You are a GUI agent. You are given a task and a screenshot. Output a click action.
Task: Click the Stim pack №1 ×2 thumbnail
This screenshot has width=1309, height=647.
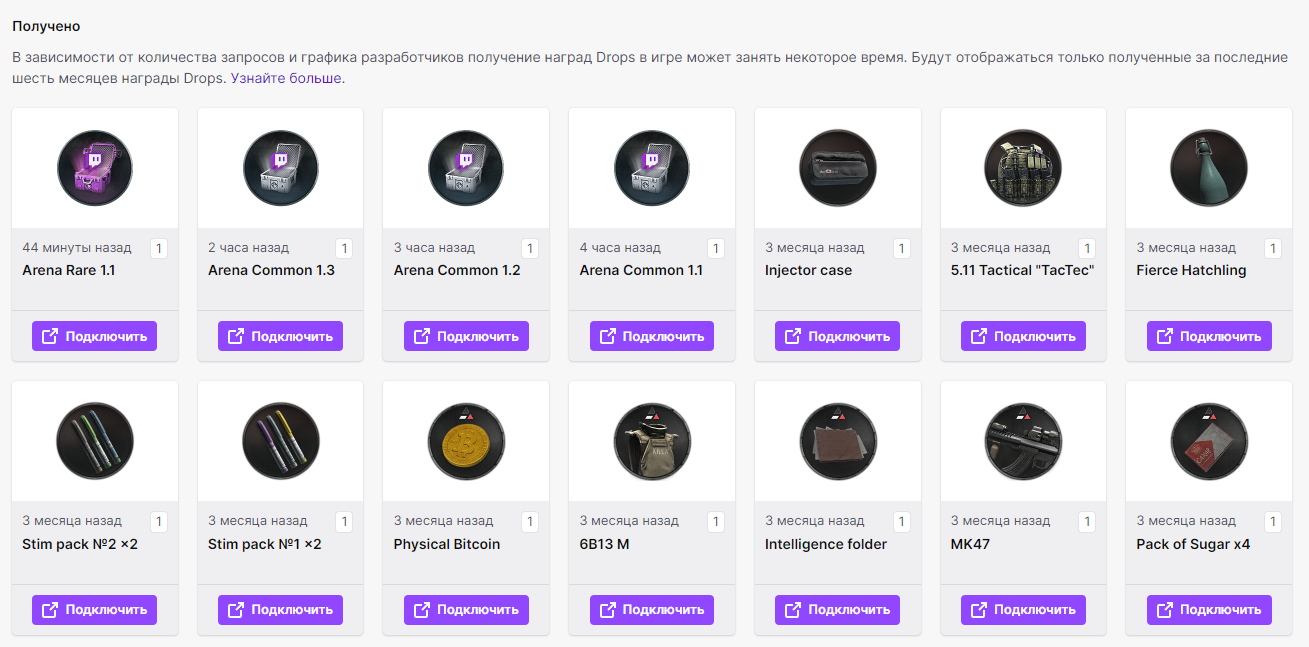[x=281, y=441]
